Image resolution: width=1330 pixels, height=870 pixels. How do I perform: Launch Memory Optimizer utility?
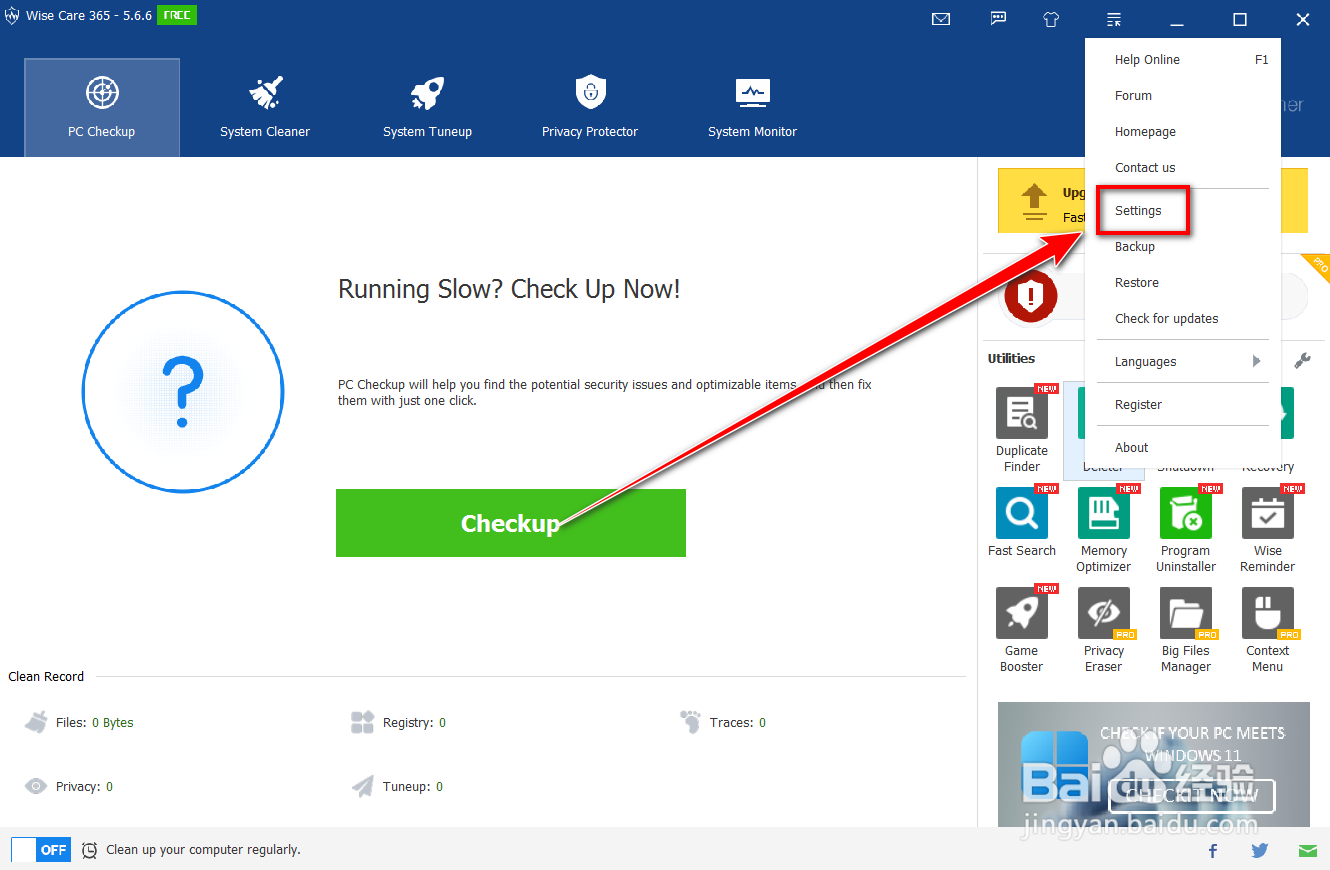(1104, 530)
